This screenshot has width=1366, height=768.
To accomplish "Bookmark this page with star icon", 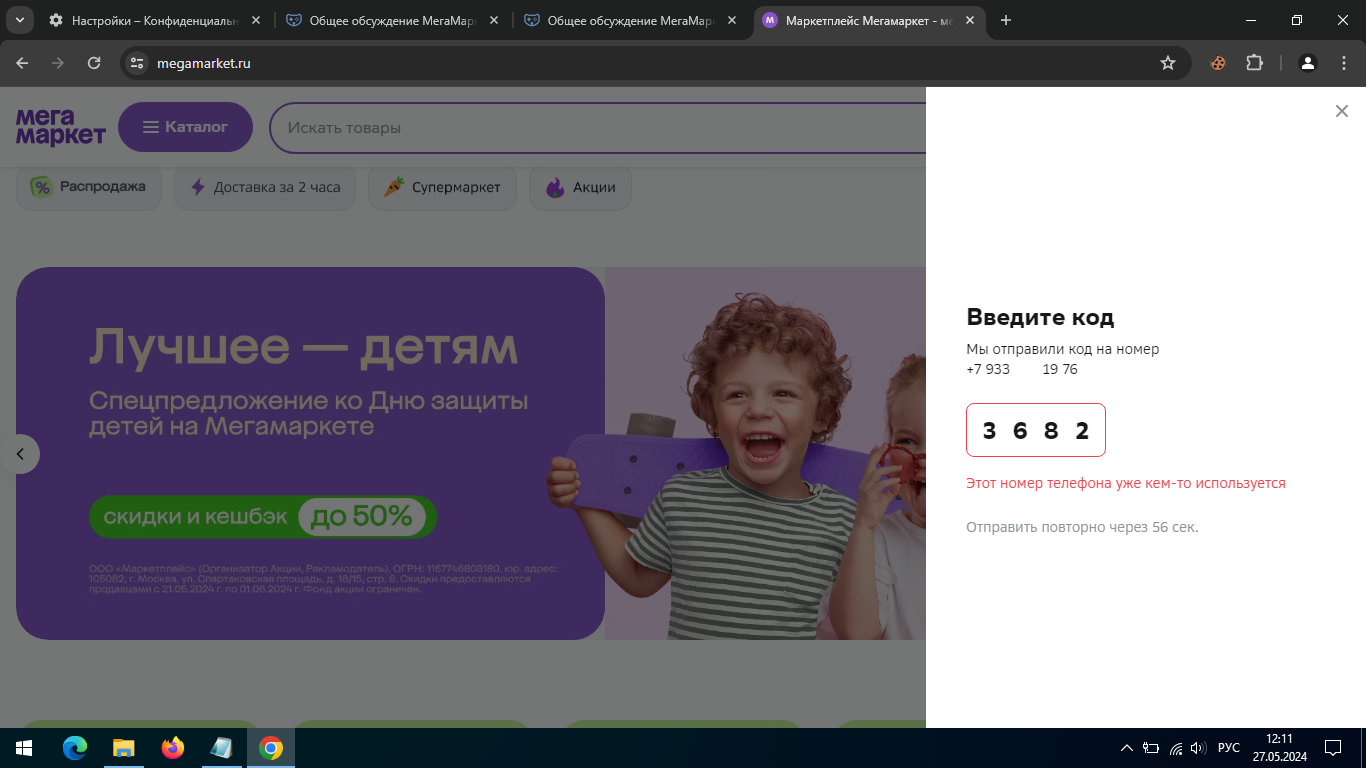I will point(1167,63).
